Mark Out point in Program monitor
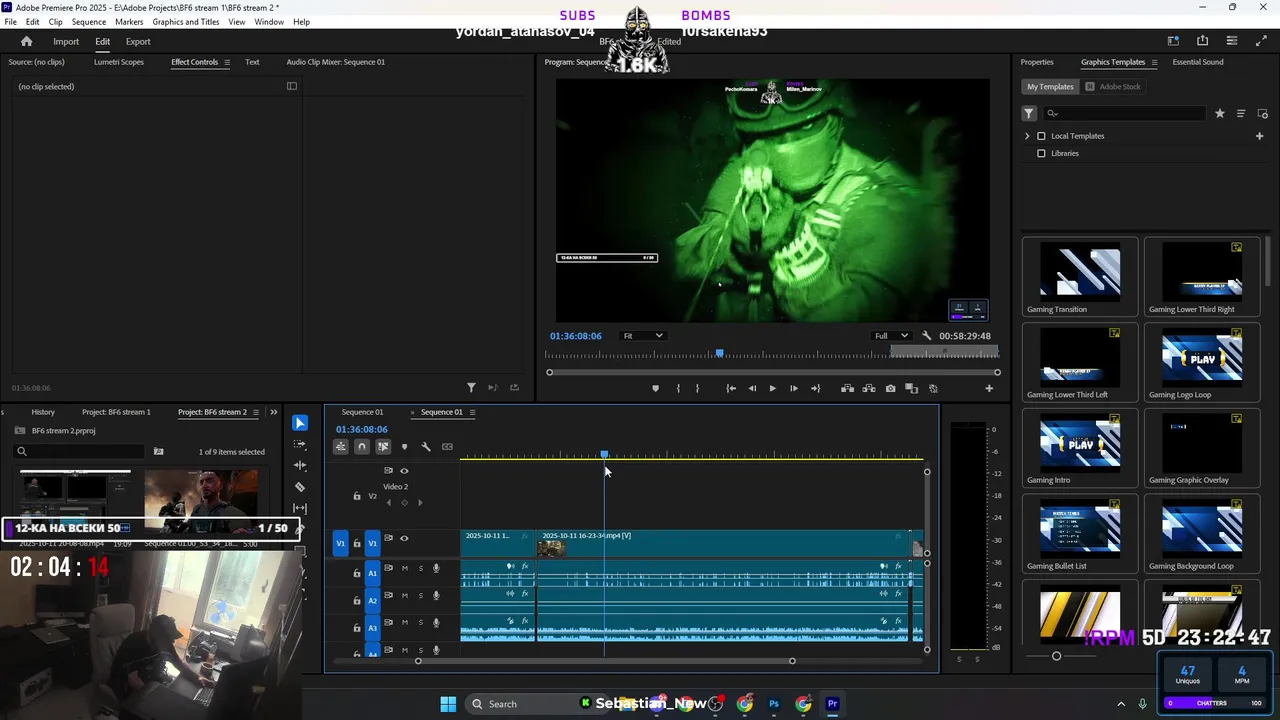This screenshot has height=720, width=1280. tap(698, 388)
